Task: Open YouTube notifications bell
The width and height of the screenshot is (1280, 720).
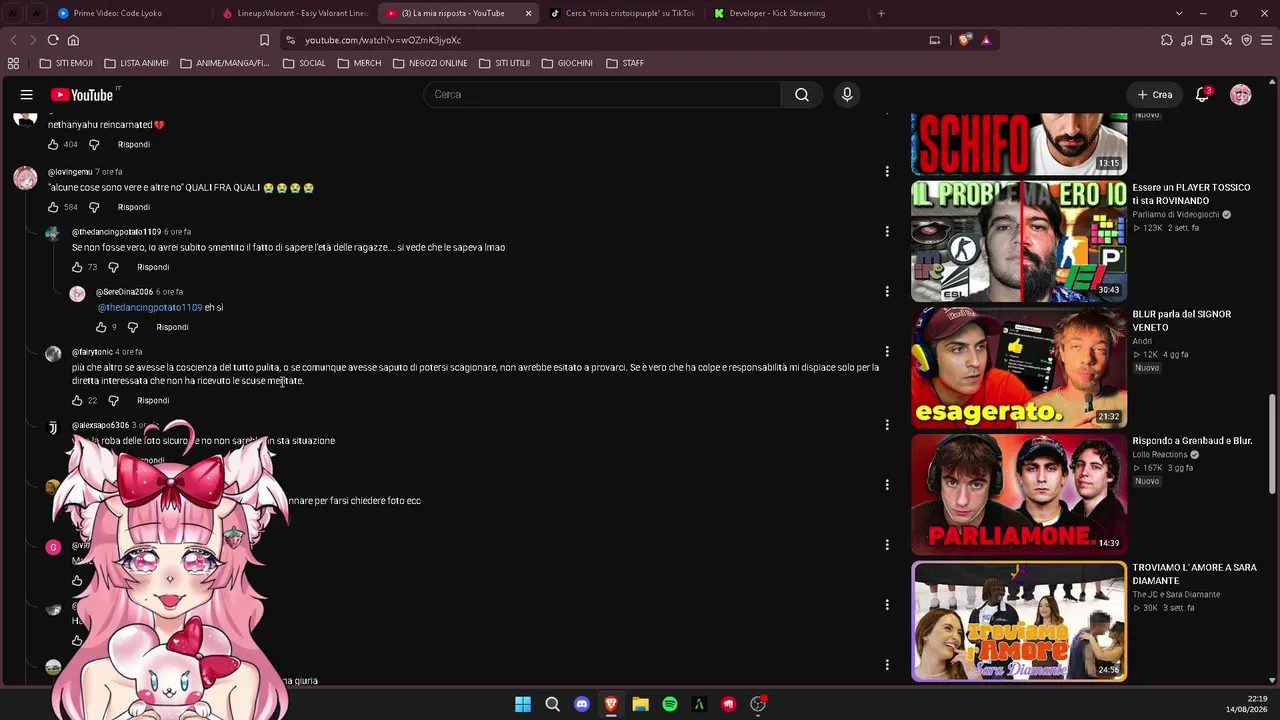Action: point(1202,95)
